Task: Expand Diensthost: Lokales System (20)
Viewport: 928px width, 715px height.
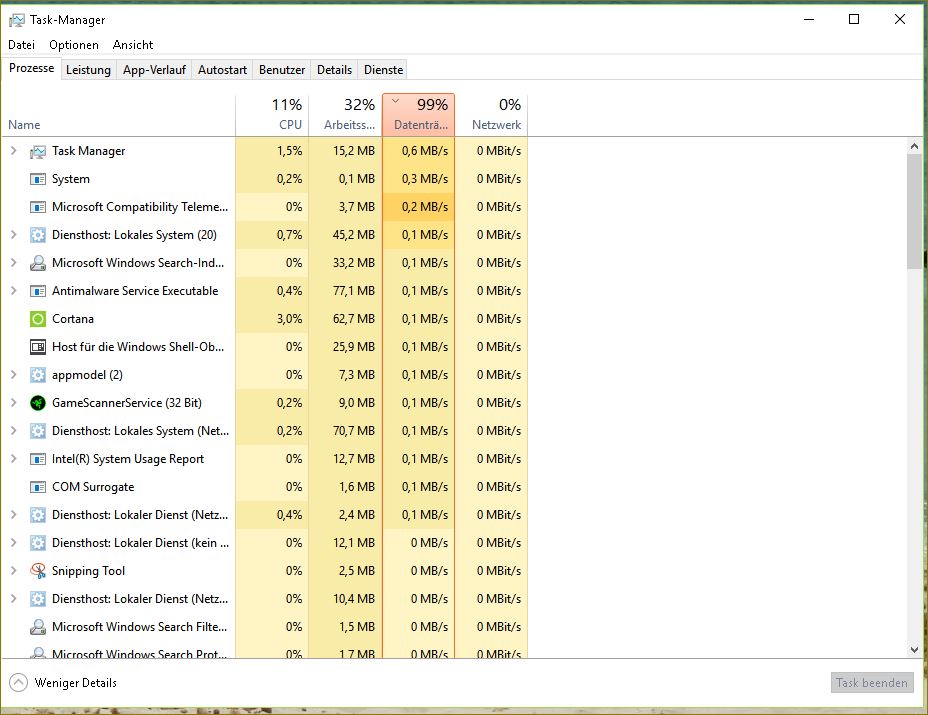Action: point(14,235)
